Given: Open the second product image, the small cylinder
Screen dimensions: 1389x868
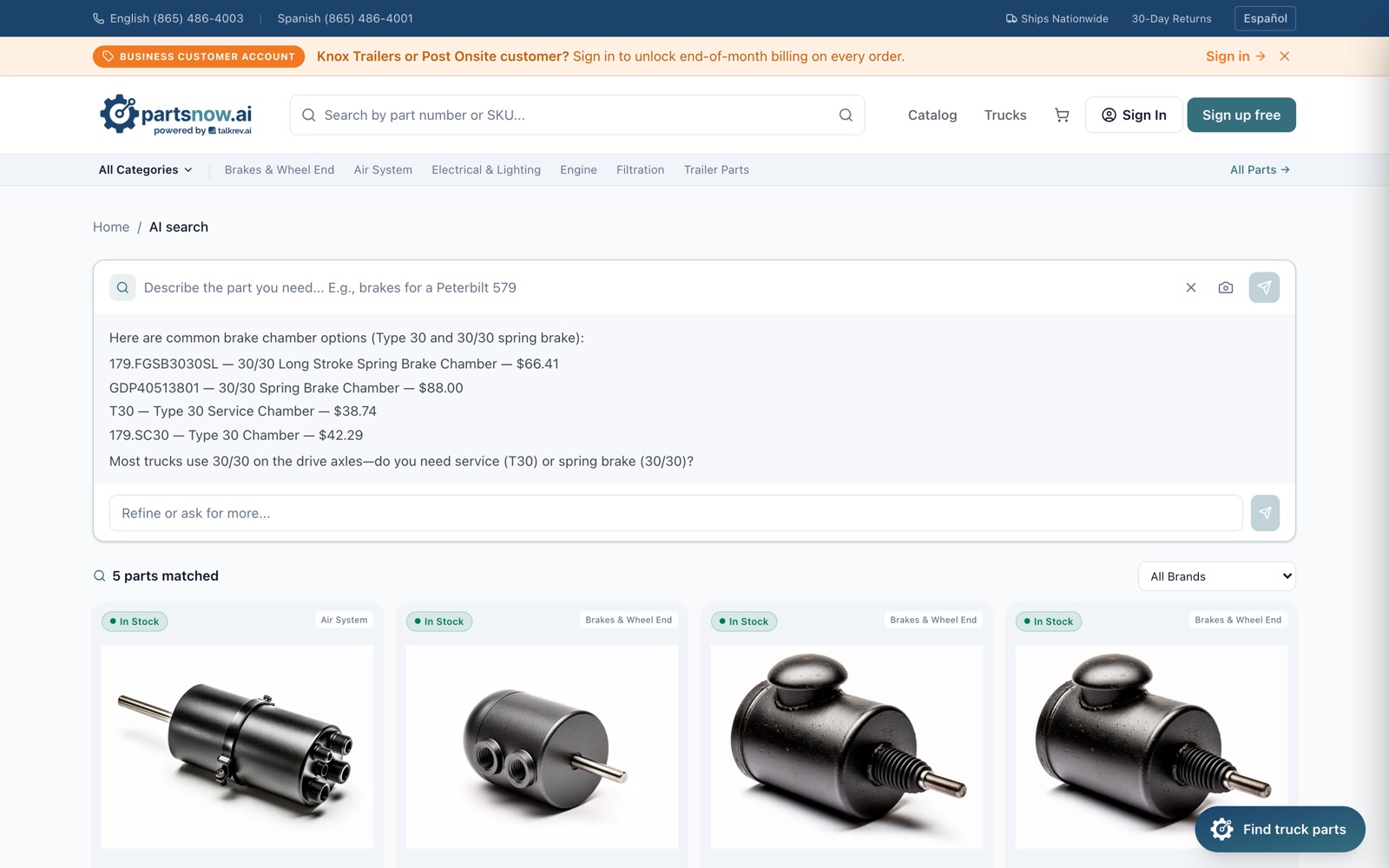Looking at the screenshot, I should (x=542, y=746).
